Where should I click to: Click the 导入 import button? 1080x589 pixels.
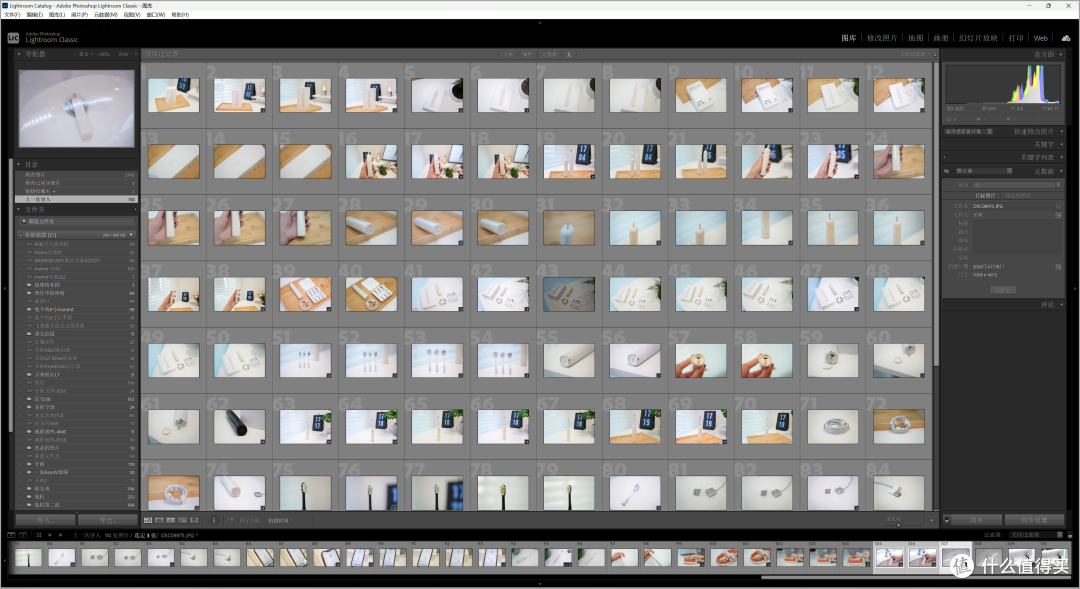click(45, 519)
